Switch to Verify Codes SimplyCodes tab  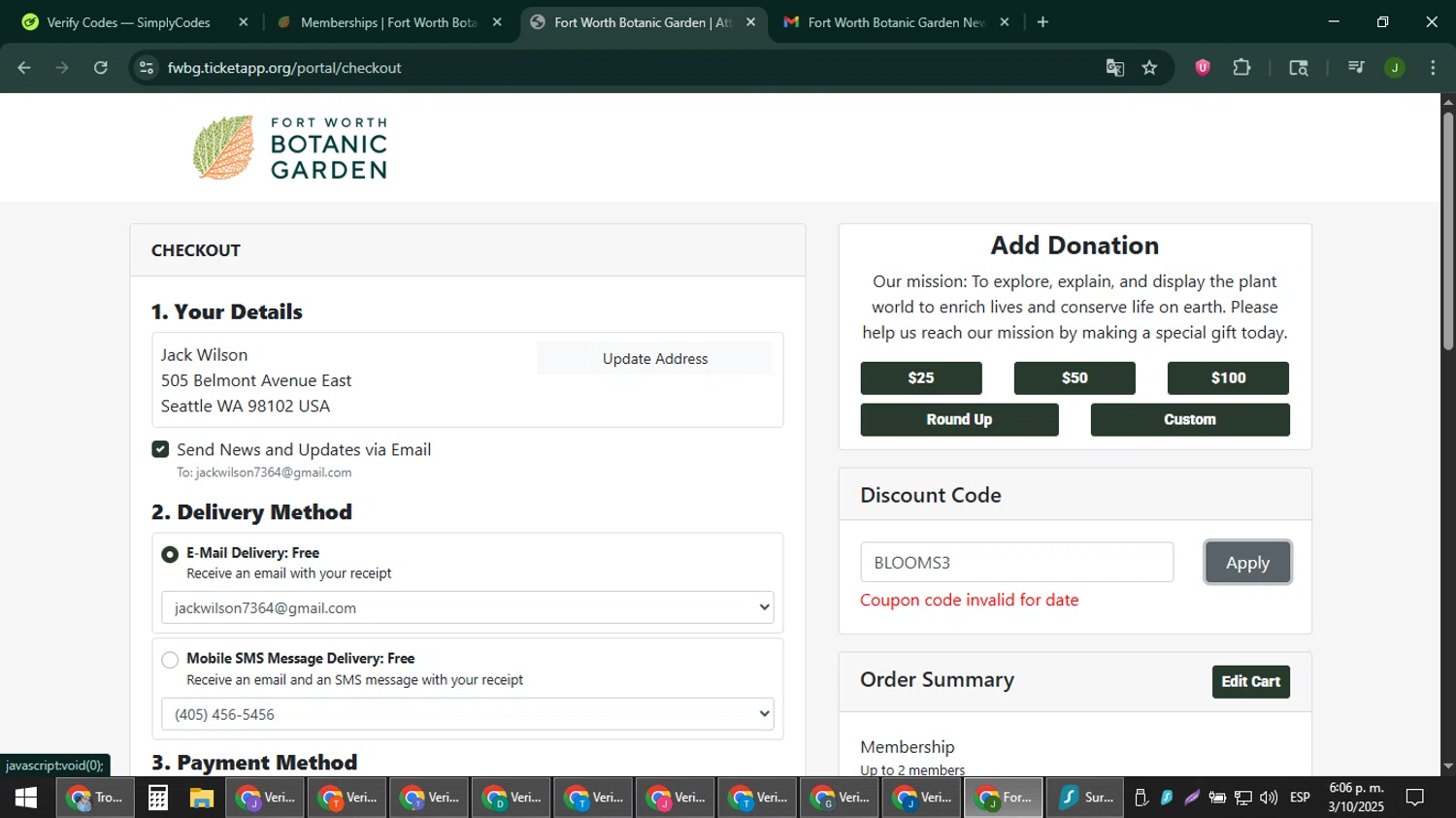point(128,22)
